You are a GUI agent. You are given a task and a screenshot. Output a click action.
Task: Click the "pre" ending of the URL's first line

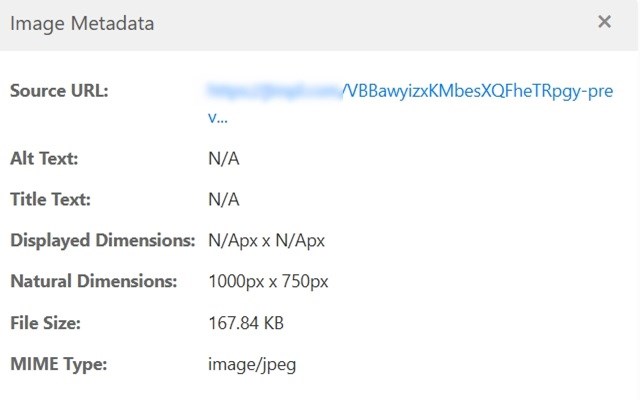[x=599, y=92]
